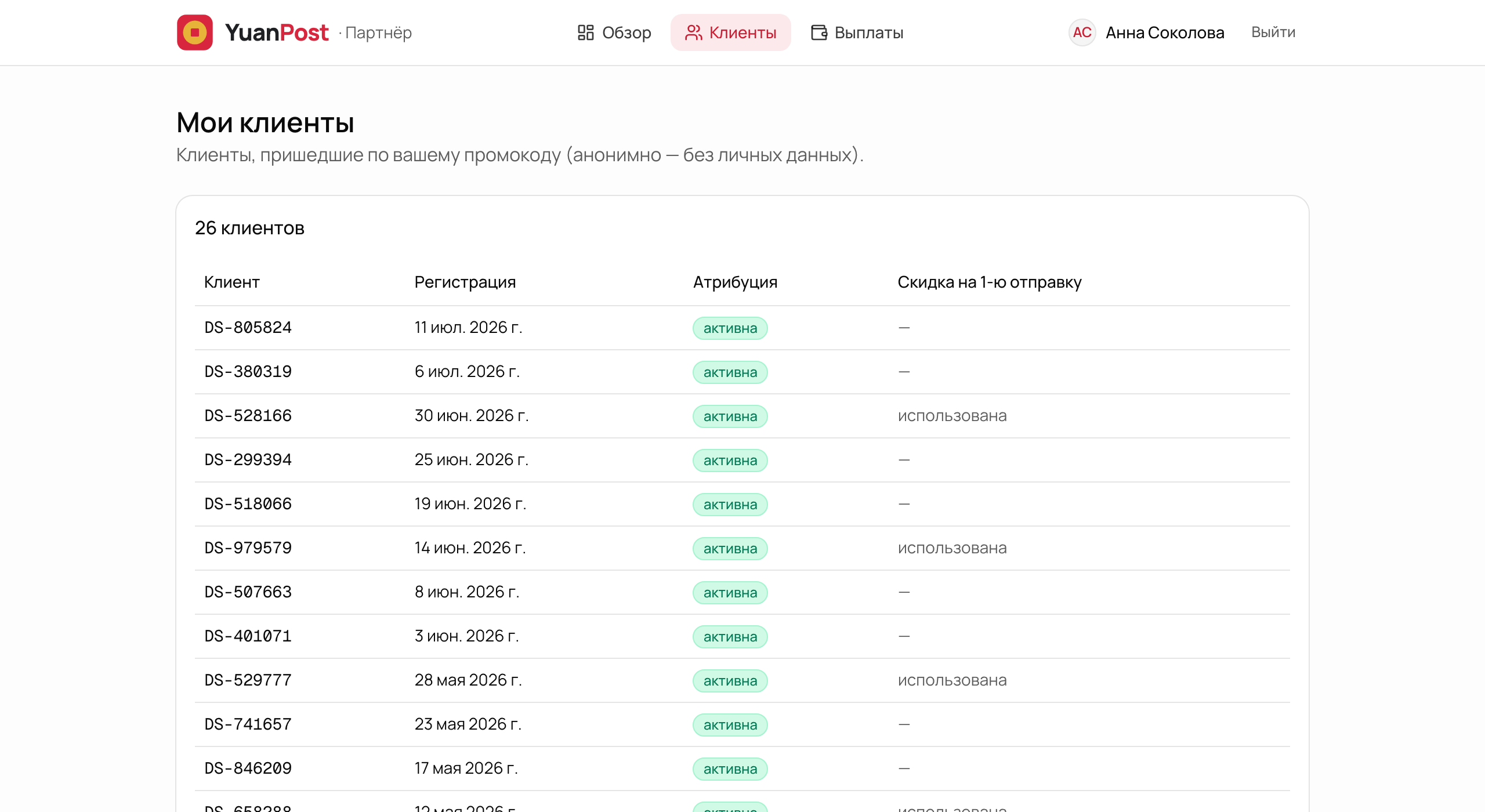1485x812 pixels.
Task: Click the Анна Соколова user name
Action: 1165,32
